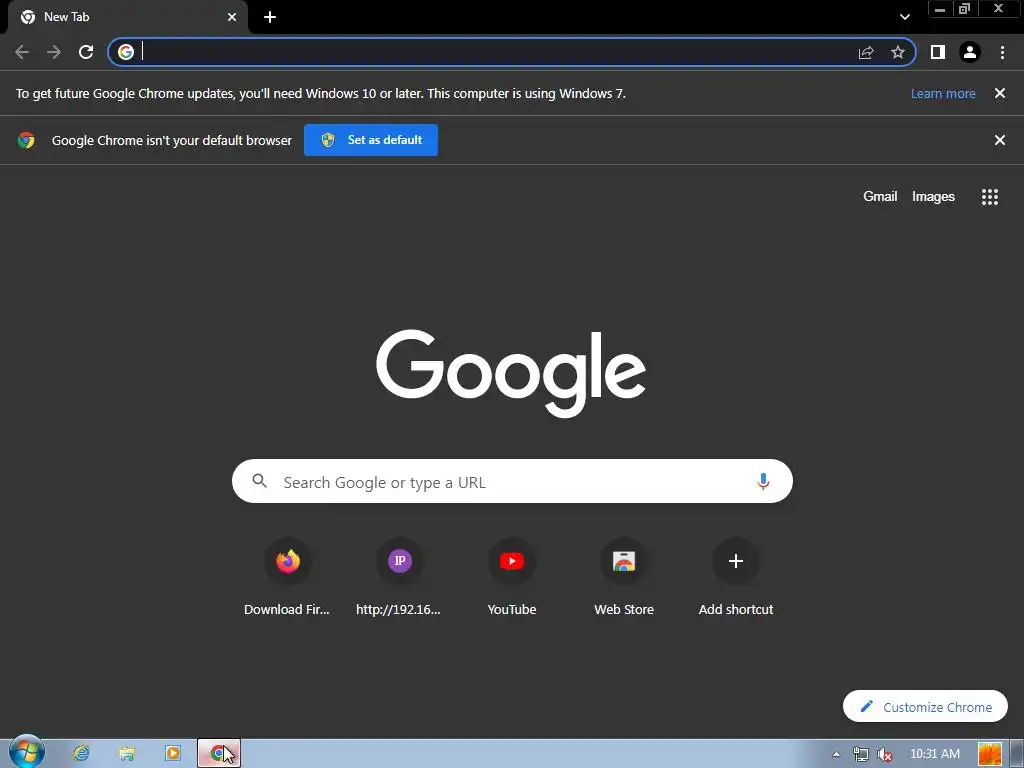This screenshot has width=1024, height=768.
Task: Close the New Tab tab
Action: [x=232, y=17]
